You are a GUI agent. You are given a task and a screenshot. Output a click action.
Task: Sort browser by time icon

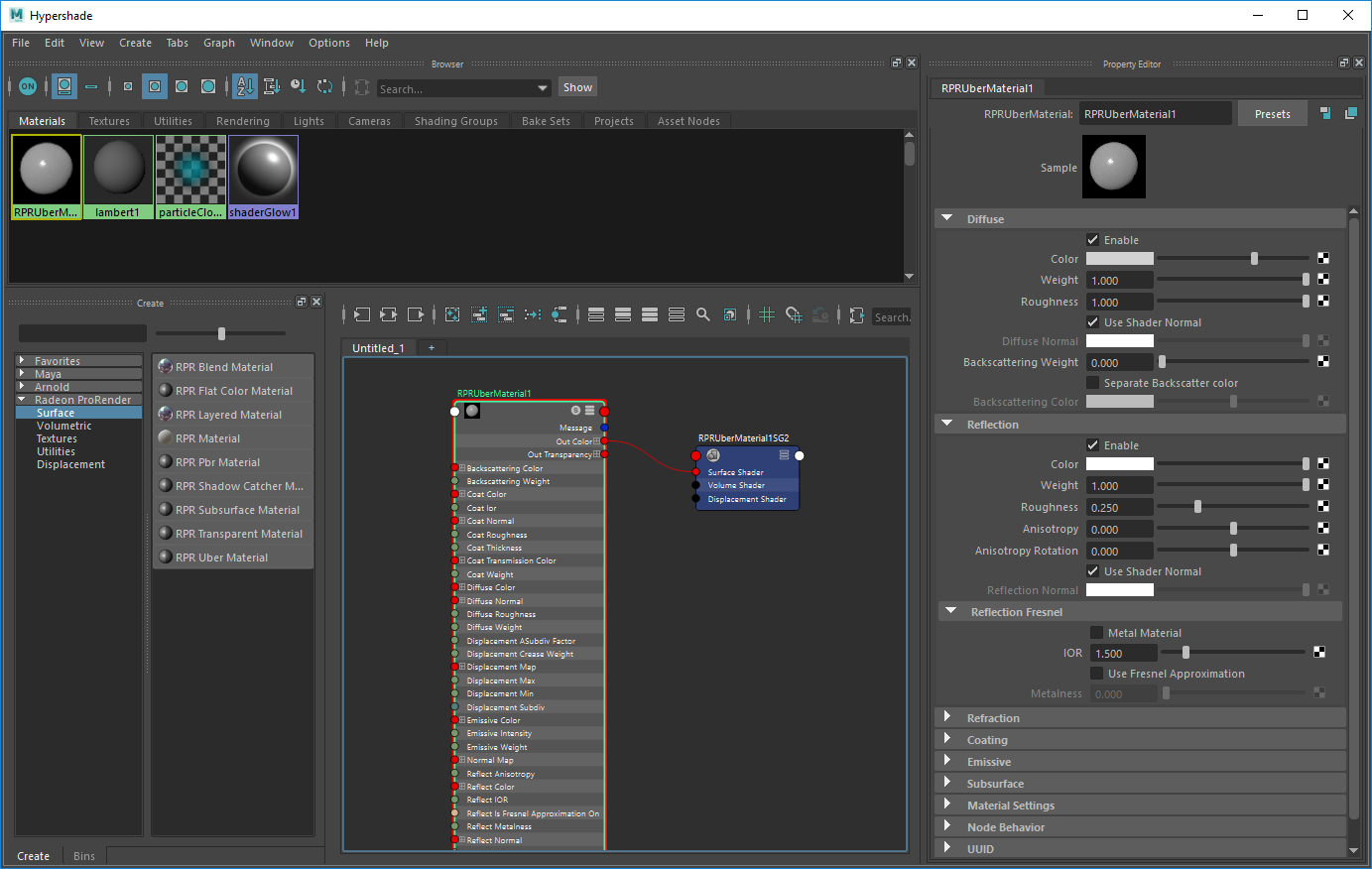[x=298, y=86]
